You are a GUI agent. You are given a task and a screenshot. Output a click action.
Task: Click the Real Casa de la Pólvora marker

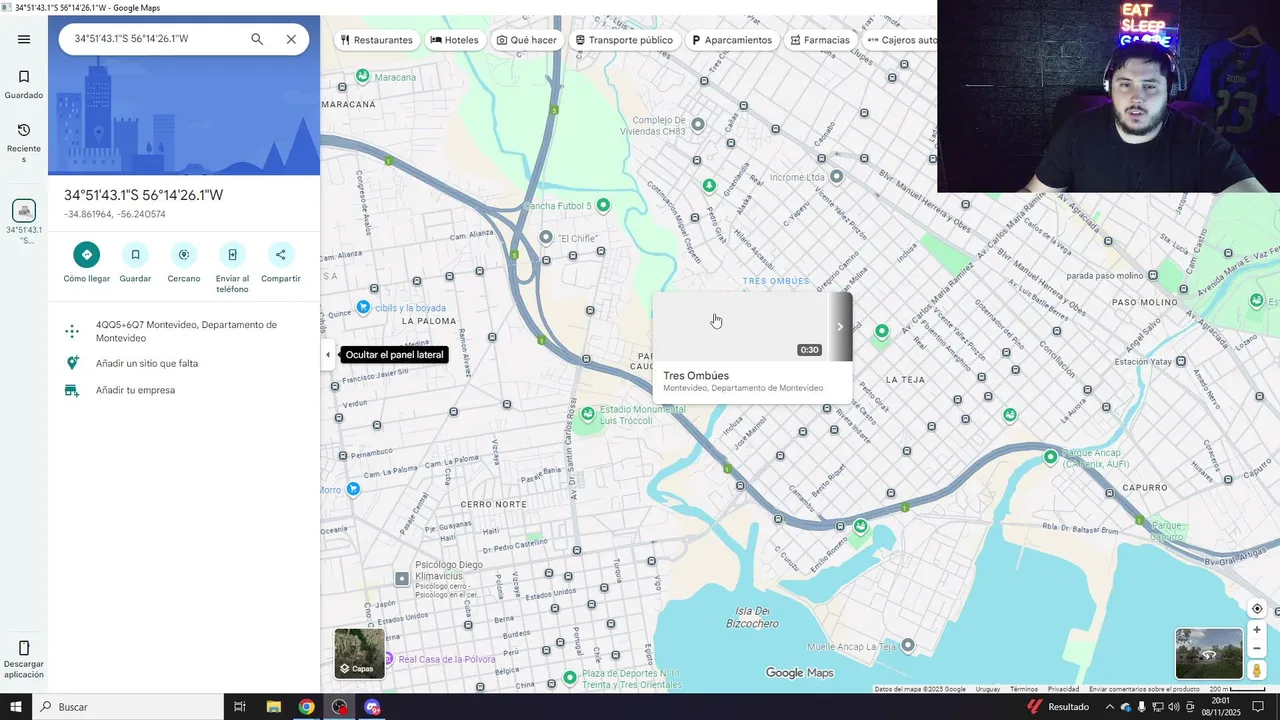click(388, 659)
